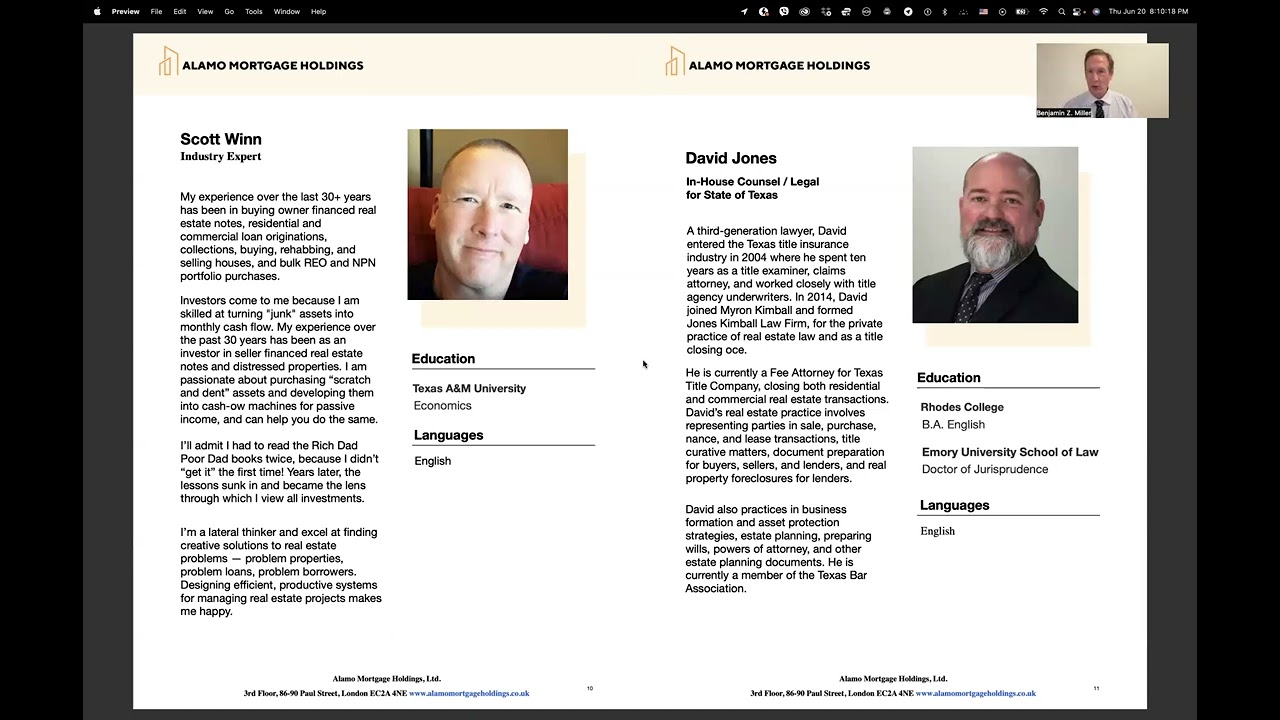Open the Tools menu
1280x720 pixels.
click(x=254, y=11)
